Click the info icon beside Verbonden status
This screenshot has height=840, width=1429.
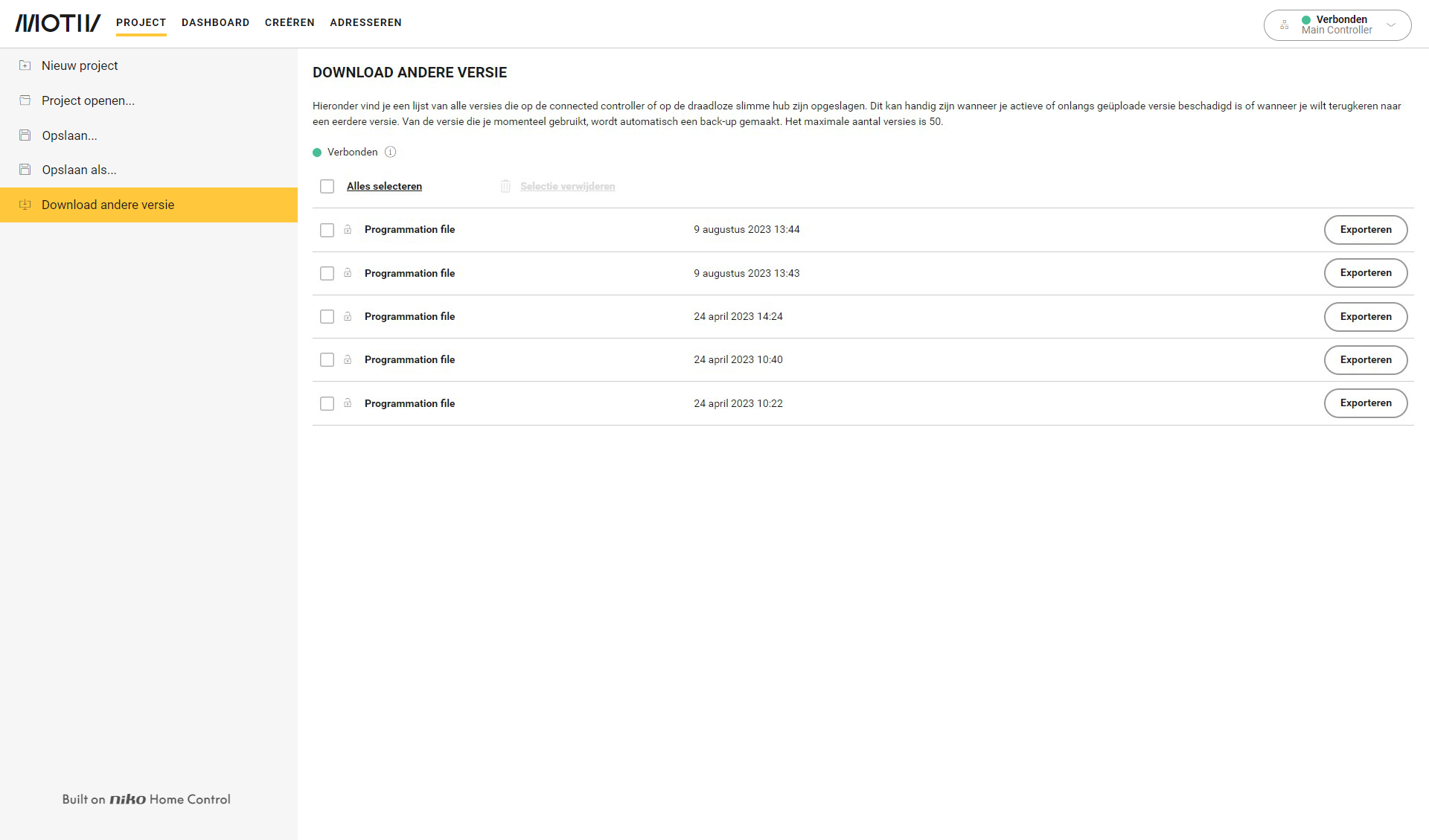coord(390,152)
